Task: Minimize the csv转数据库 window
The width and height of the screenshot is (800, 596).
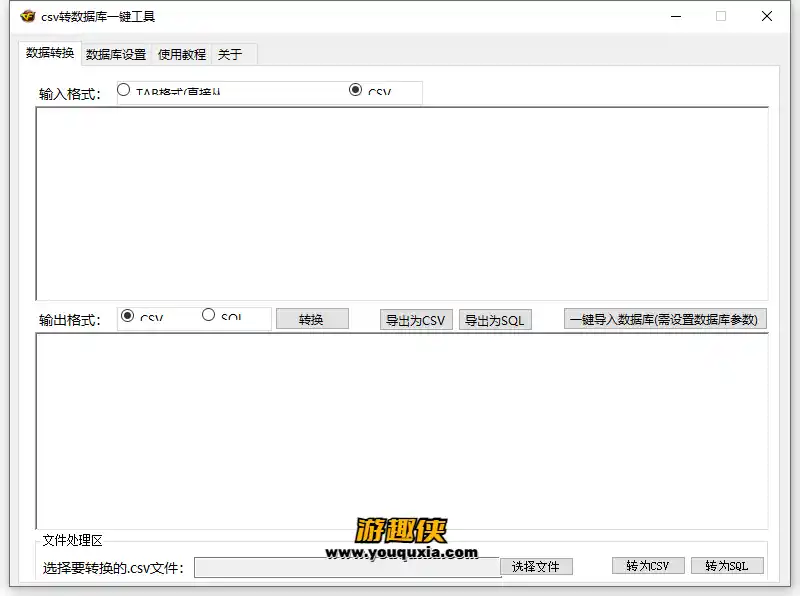Action: click(x=676, y=16)
